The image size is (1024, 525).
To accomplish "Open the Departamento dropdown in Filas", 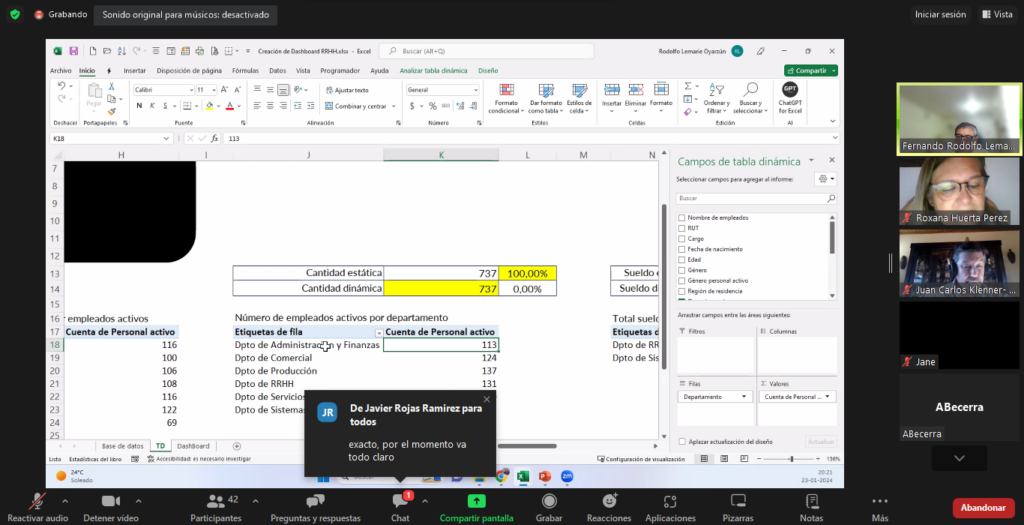I will pos(745,397).
